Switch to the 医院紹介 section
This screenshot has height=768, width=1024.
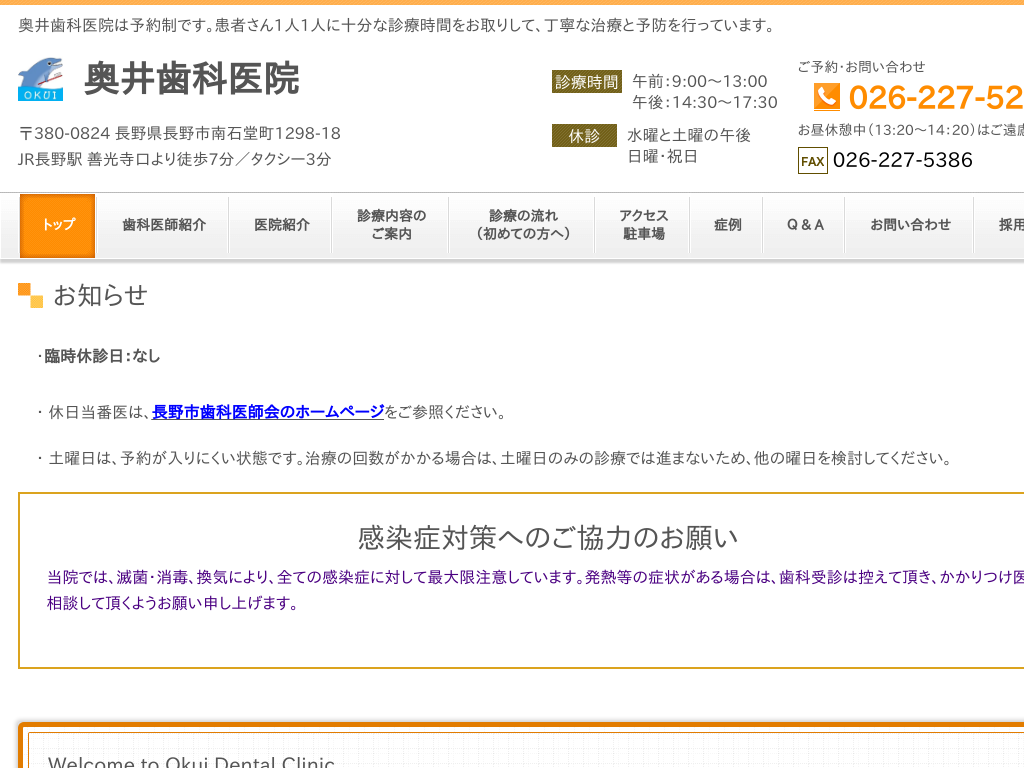pyautogui.click(x=280, y=225)
